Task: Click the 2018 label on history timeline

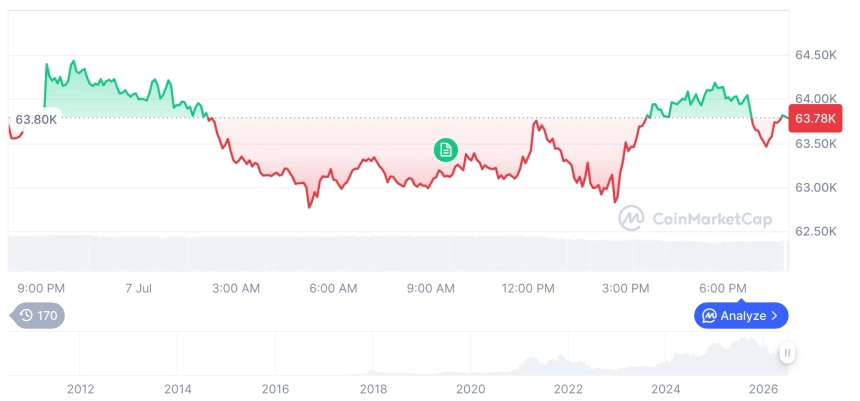Action: click(373, 389)
